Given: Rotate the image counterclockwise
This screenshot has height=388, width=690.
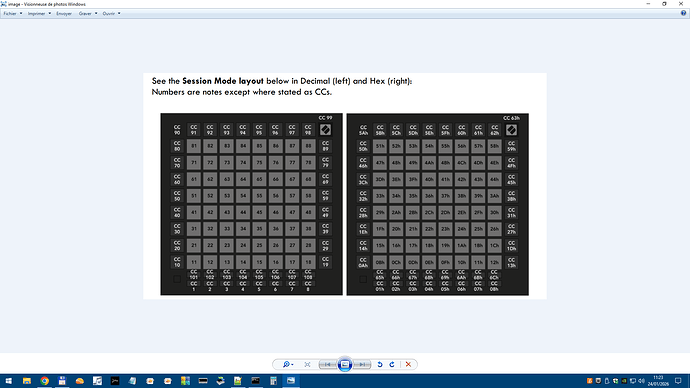Looking at the screenshot, I should [x=380, y=364].
